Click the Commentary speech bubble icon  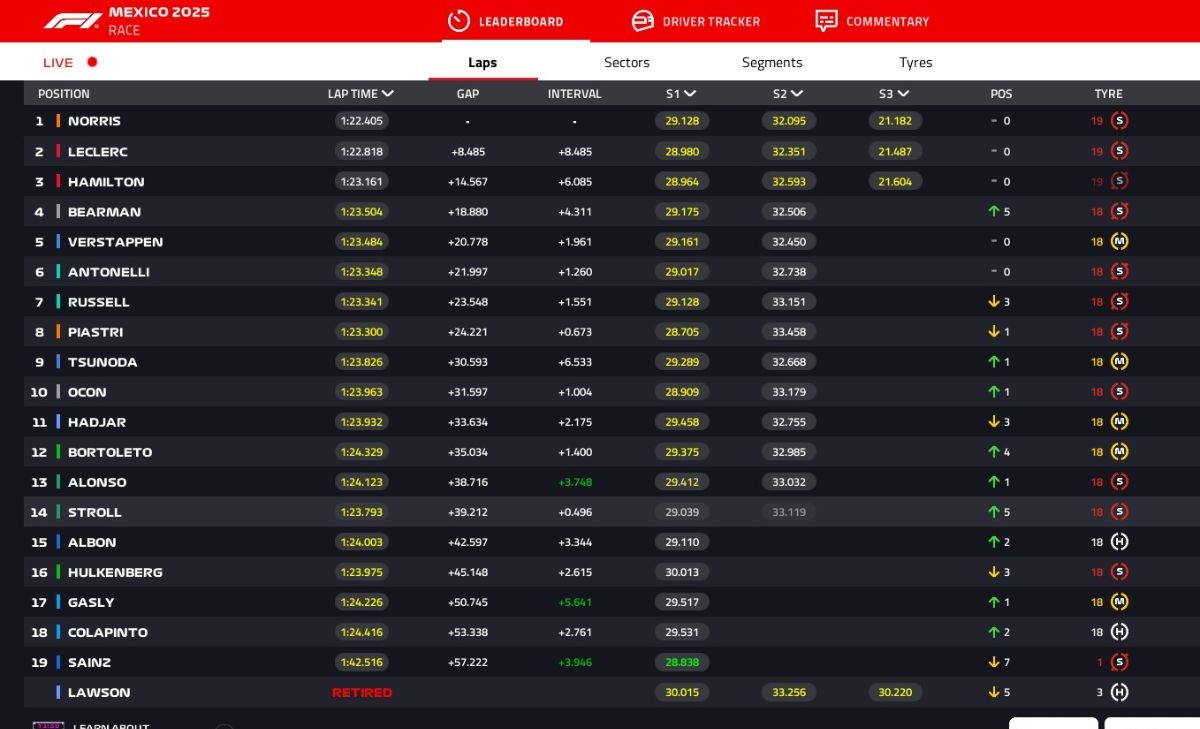click(826, 21)
